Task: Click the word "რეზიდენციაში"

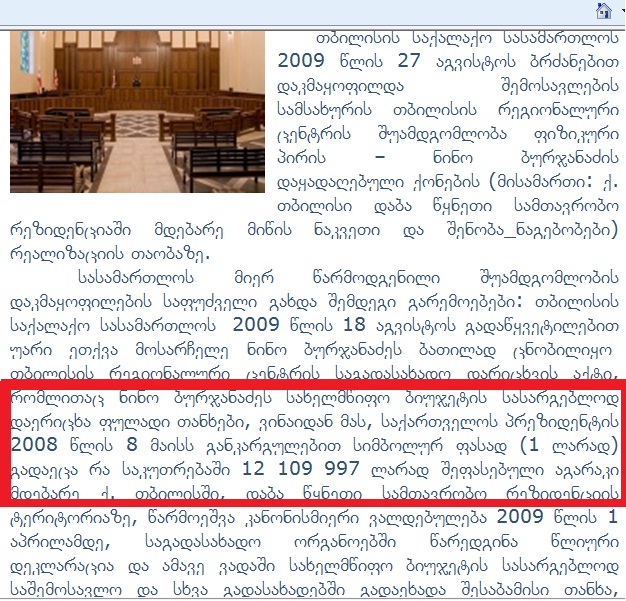Action: click(70, 230)
